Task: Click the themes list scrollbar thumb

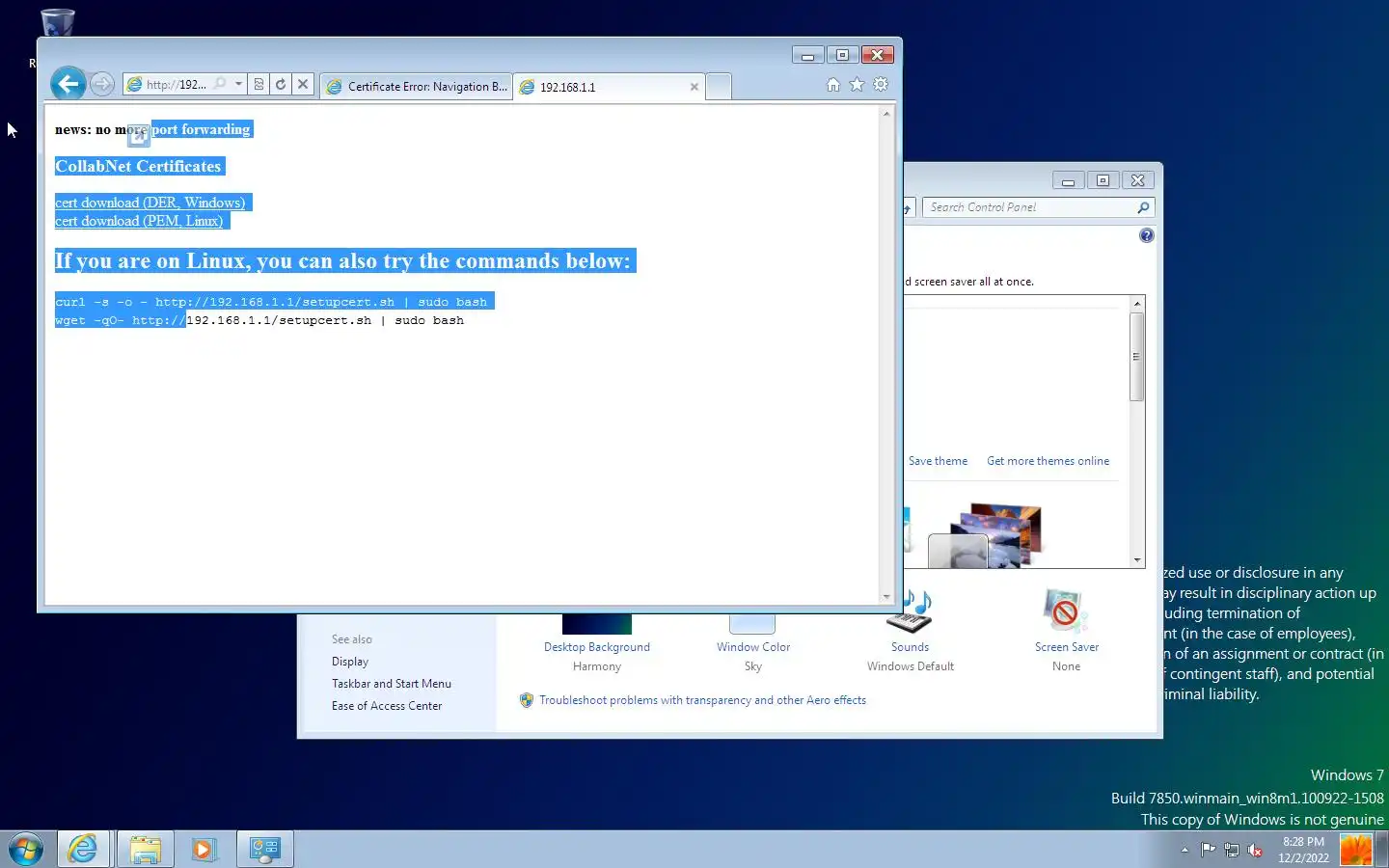Action: pos(1136,357)
